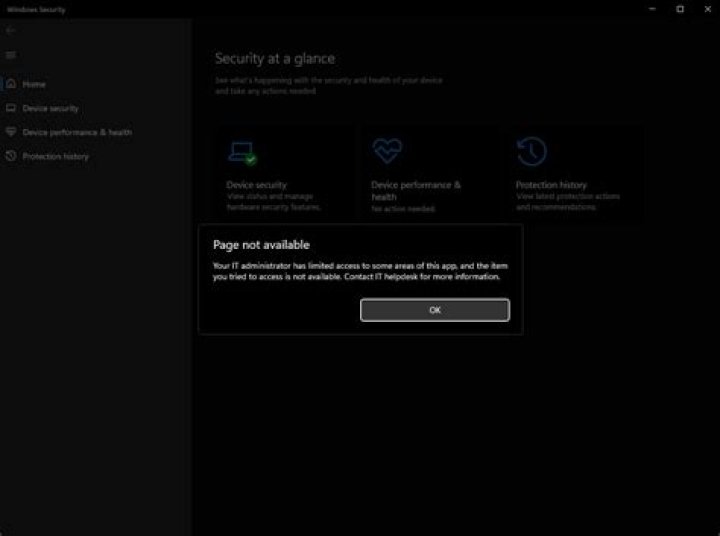This screenshot has height=536, width=720.
Task: Click the Device security tile title
Action: (256, 185)
